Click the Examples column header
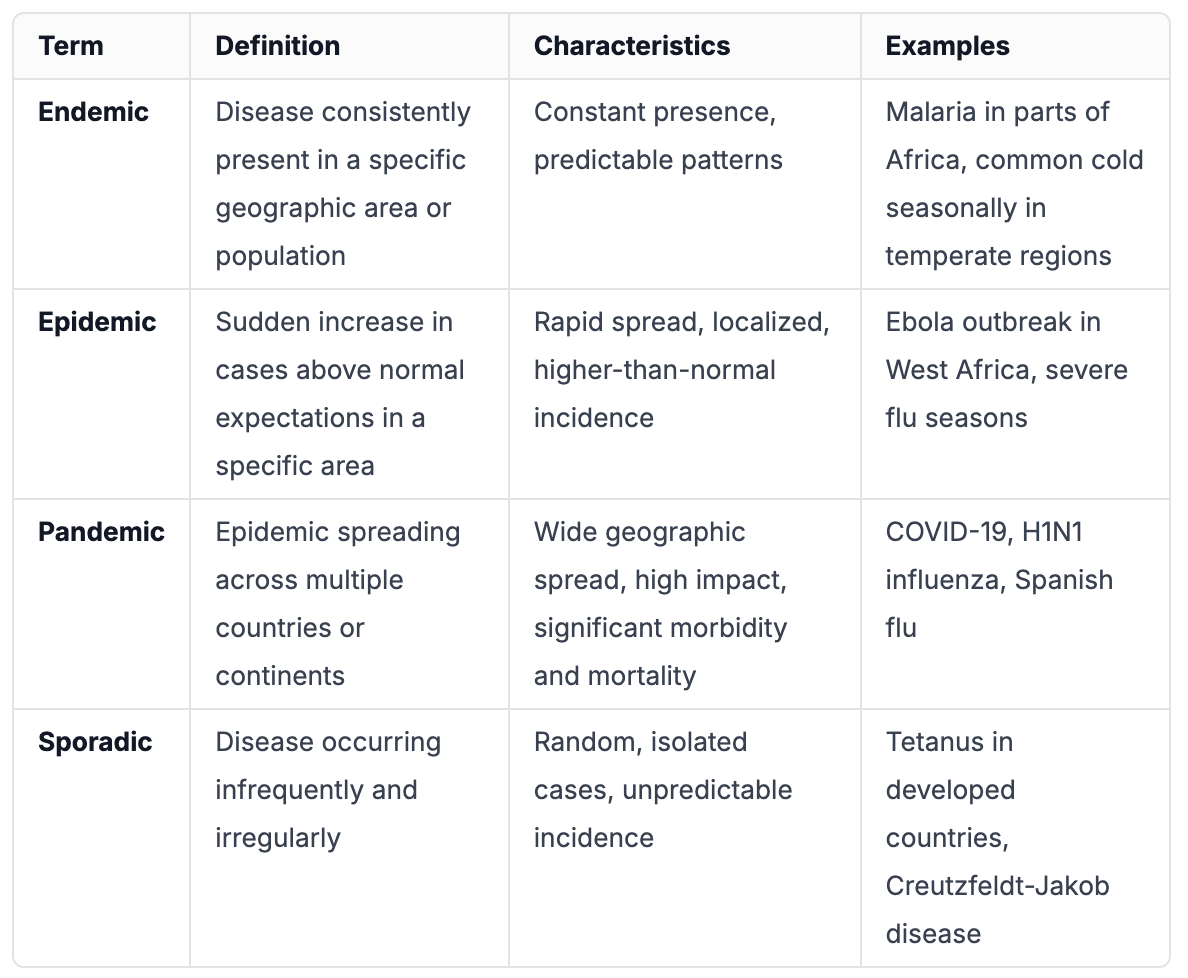The height and width of the screenshot is (978, 1188). pyautogui.click(x=1015, y=46)
